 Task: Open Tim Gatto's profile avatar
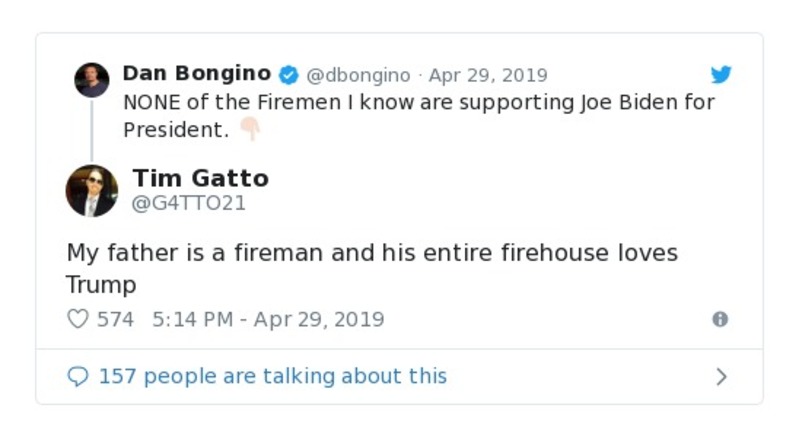click(x=91, y=190)
